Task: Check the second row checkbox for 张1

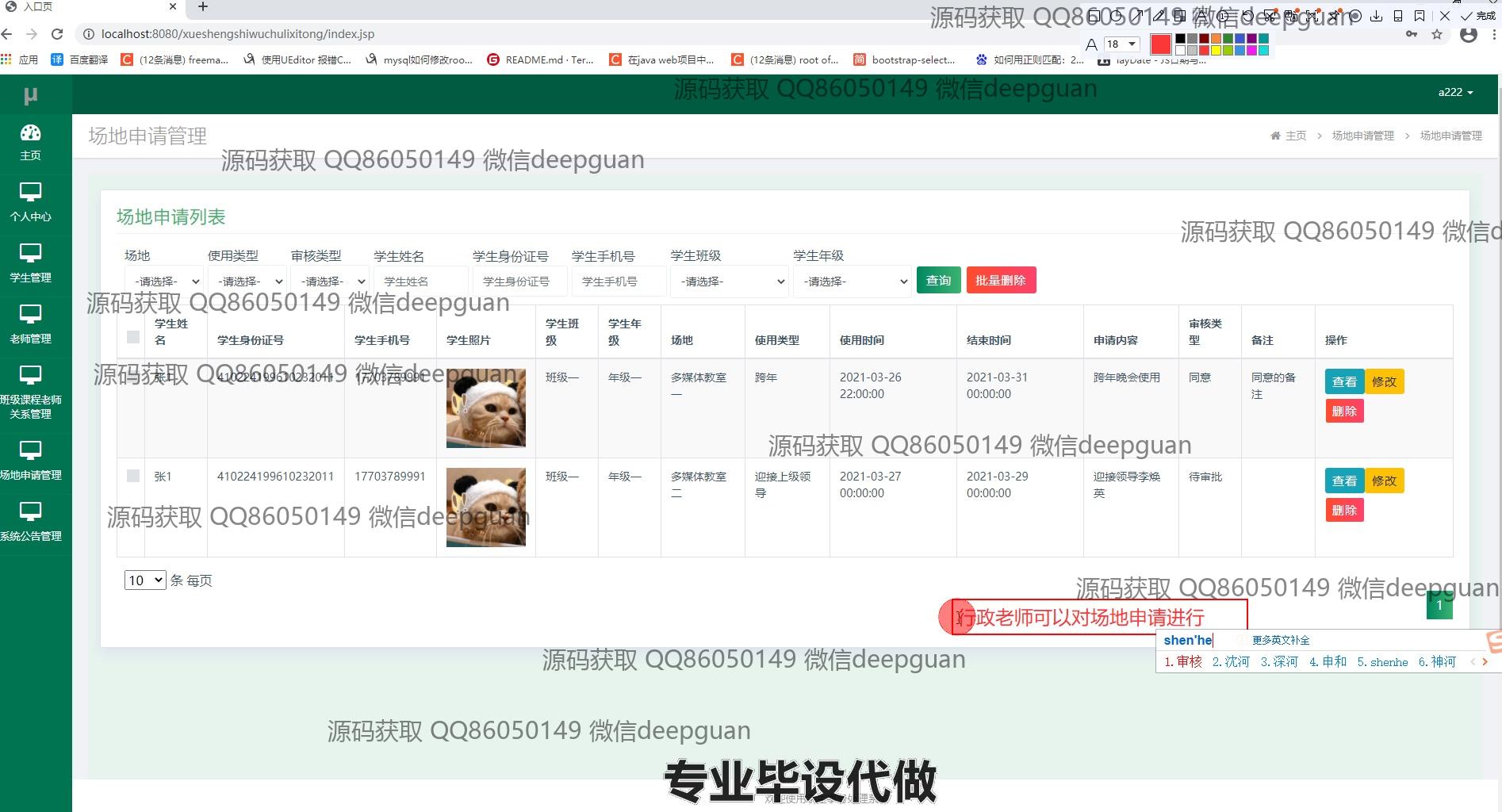Action: (133, 476)
